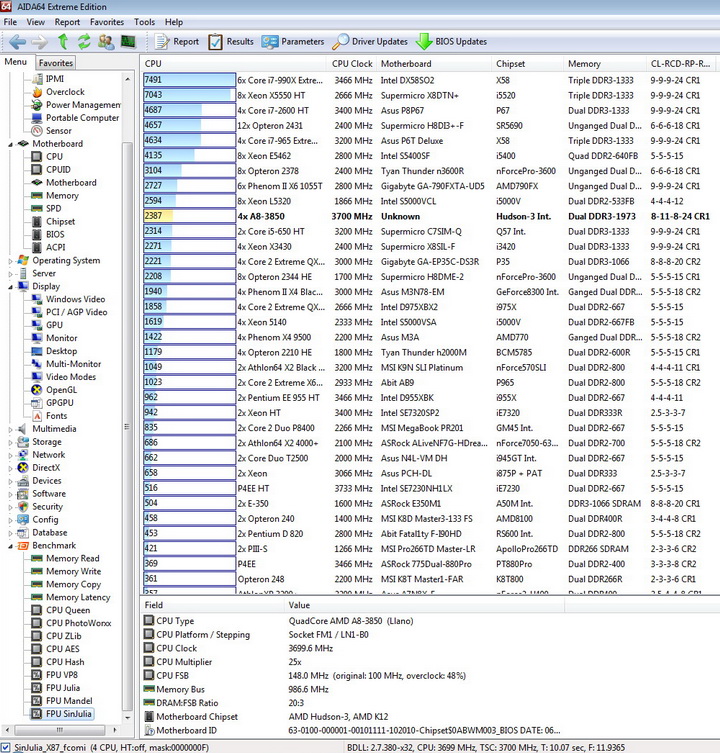Select the Security tree item

47,507
